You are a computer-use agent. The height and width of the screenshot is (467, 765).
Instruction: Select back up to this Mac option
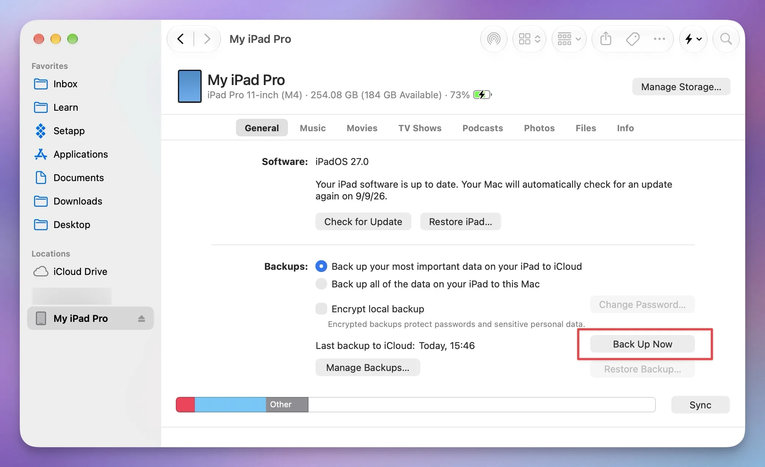[321, 284]
